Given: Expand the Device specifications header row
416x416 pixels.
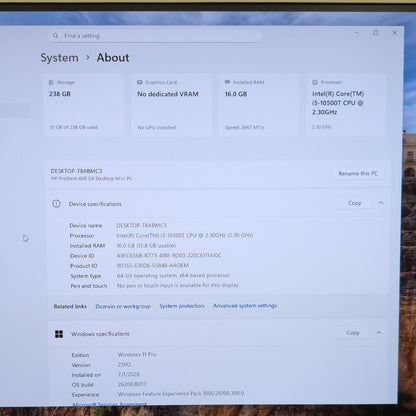Looking at the screenshot, I should [x=218, y=203].
